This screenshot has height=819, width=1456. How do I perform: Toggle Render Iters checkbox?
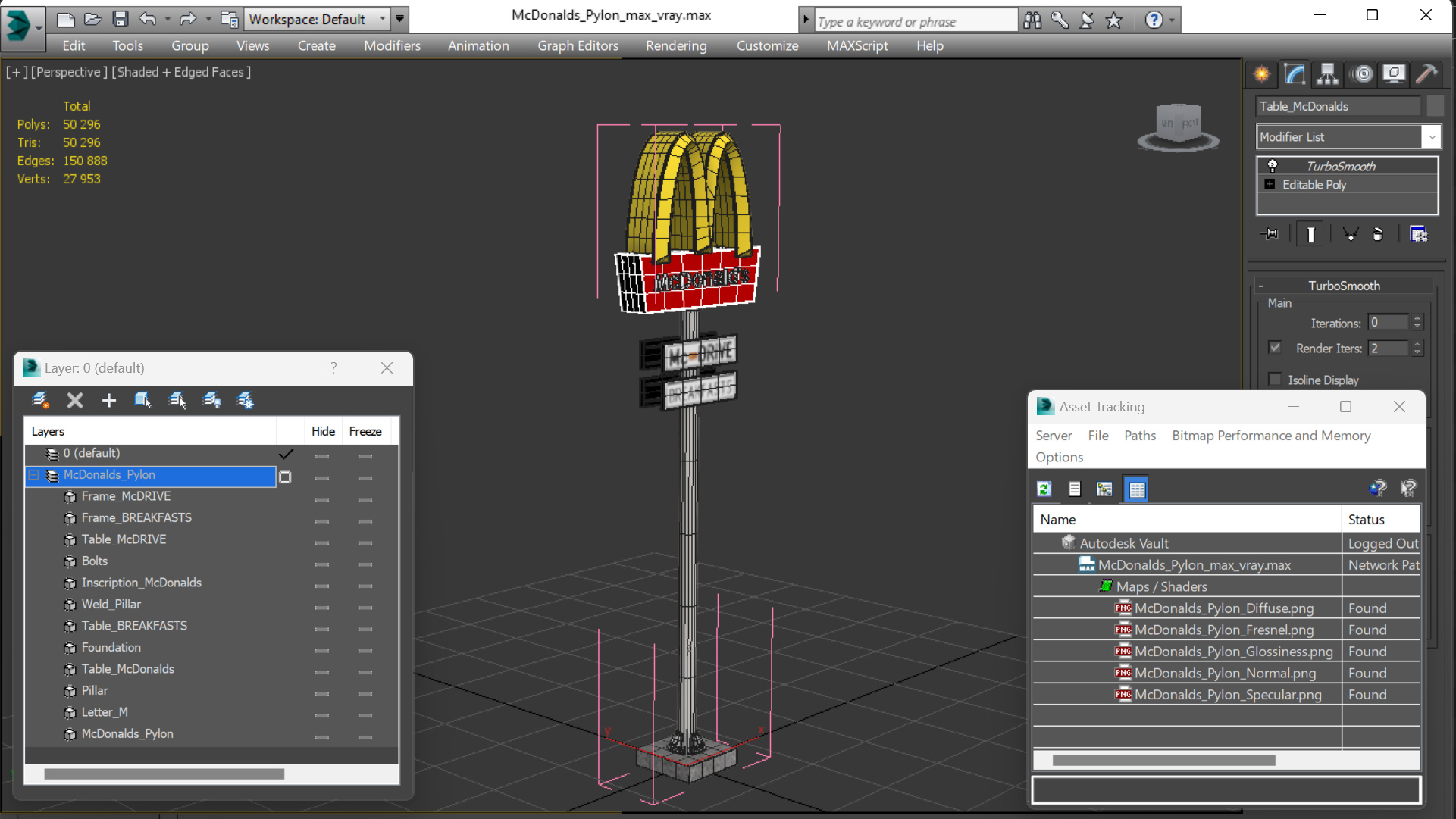[1275, 348]
